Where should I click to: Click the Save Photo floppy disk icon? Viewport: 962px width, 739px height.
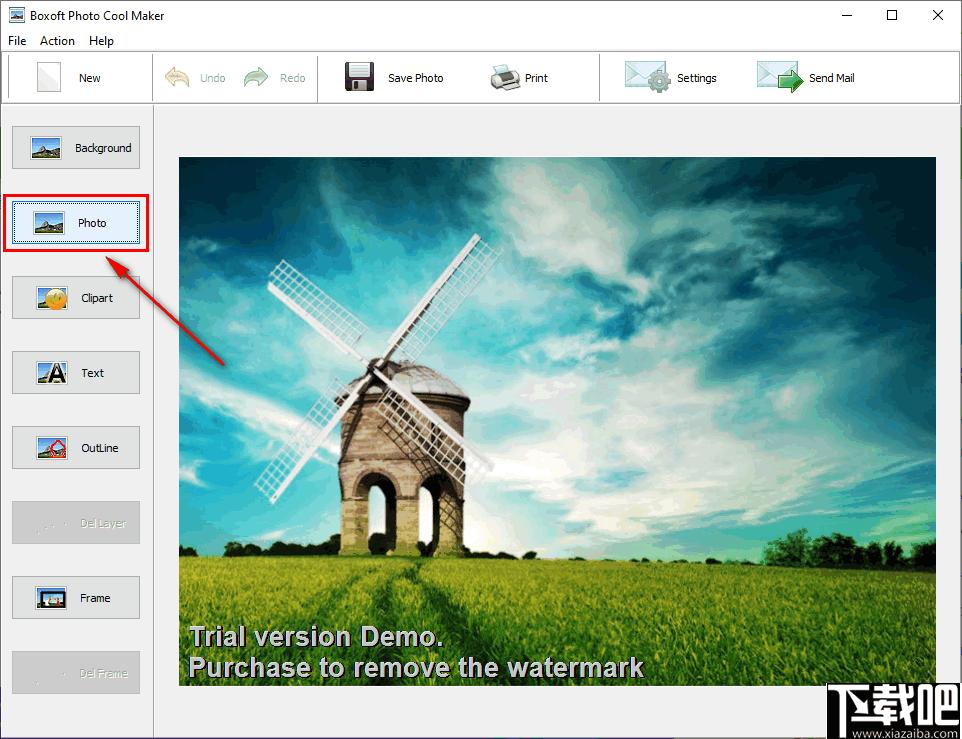[360, 77]
